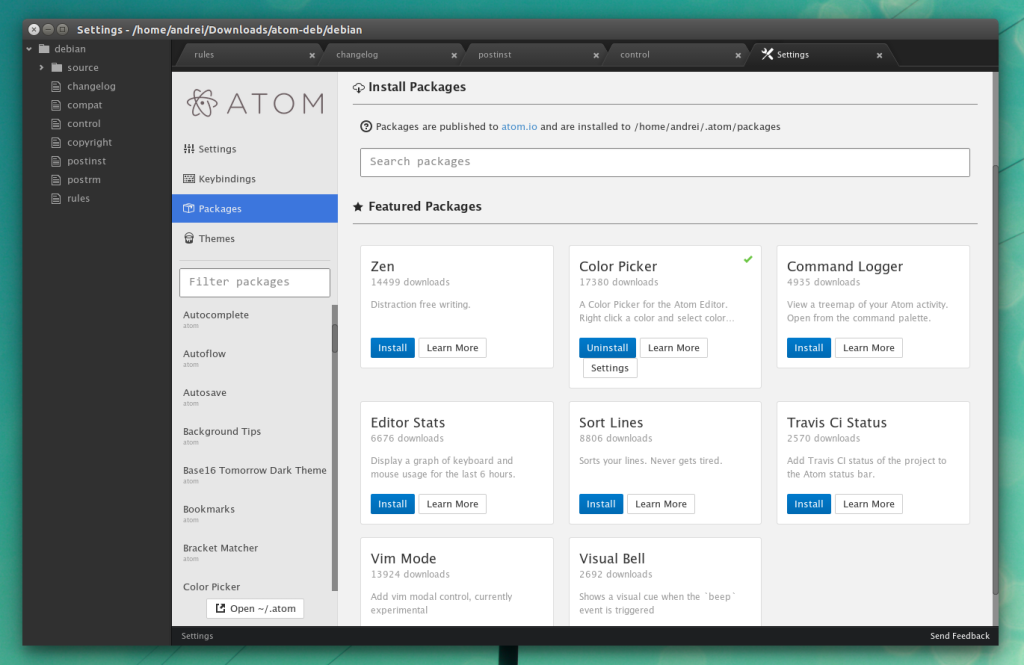Screen dimensions: 1024x665
Task: Click the postinst file icon in tree
Action: click(x=56, y=161)
